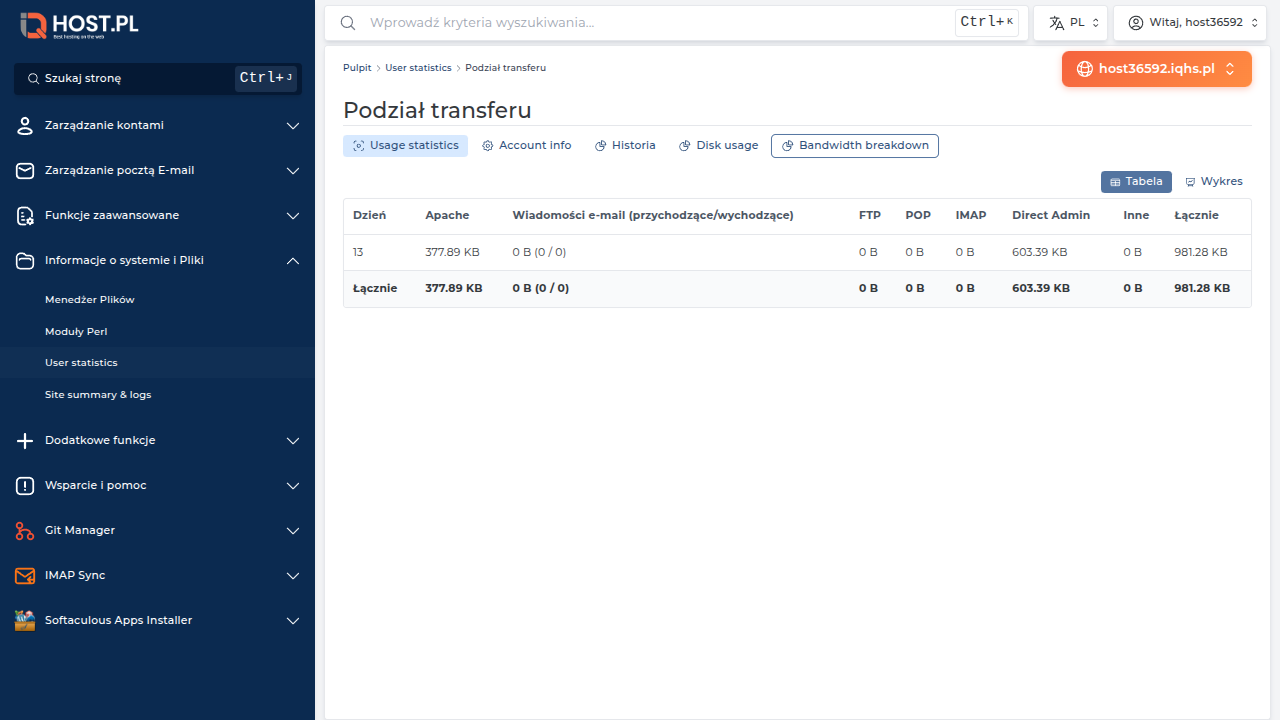Screen dimensions: 1280x720
Task: Focus the Szukaj stronę search field
Action: 158,78
